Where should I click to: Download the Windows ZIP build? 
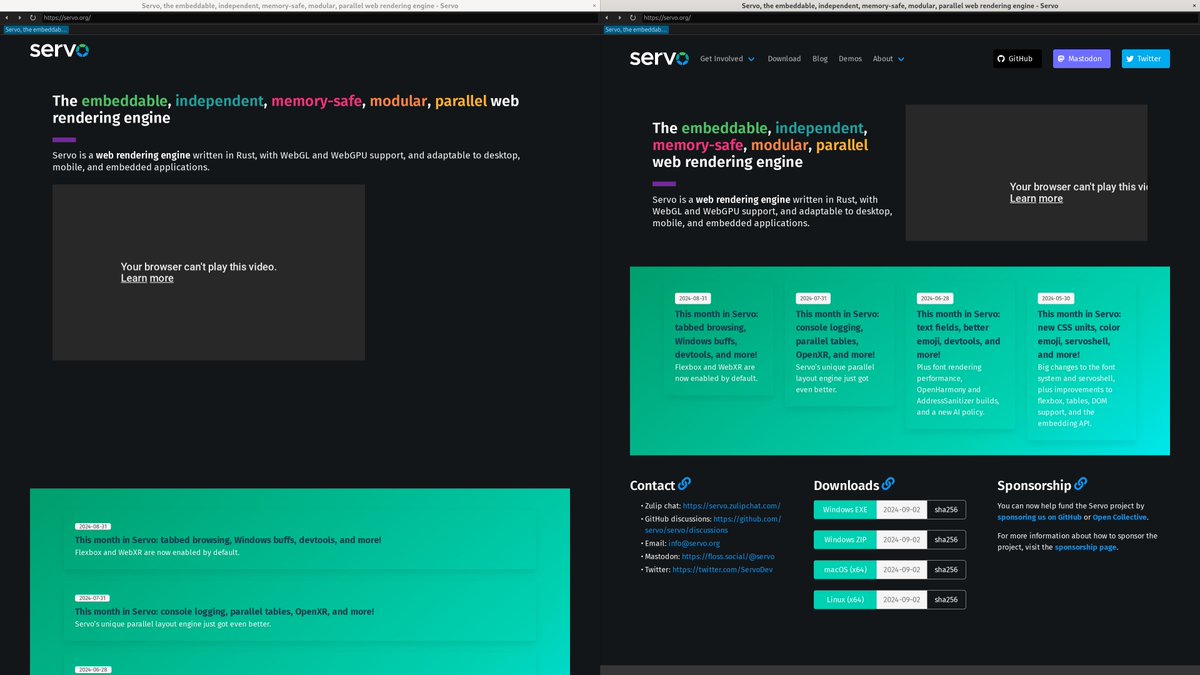click(845, 540)
